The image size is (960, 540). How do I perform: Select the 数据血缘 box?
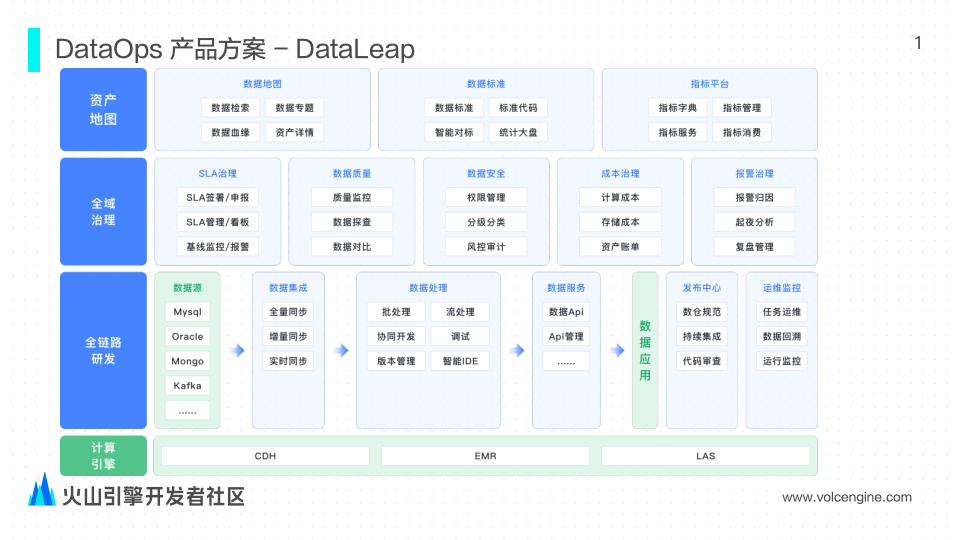pyautogui.click(x=230, y=132)
